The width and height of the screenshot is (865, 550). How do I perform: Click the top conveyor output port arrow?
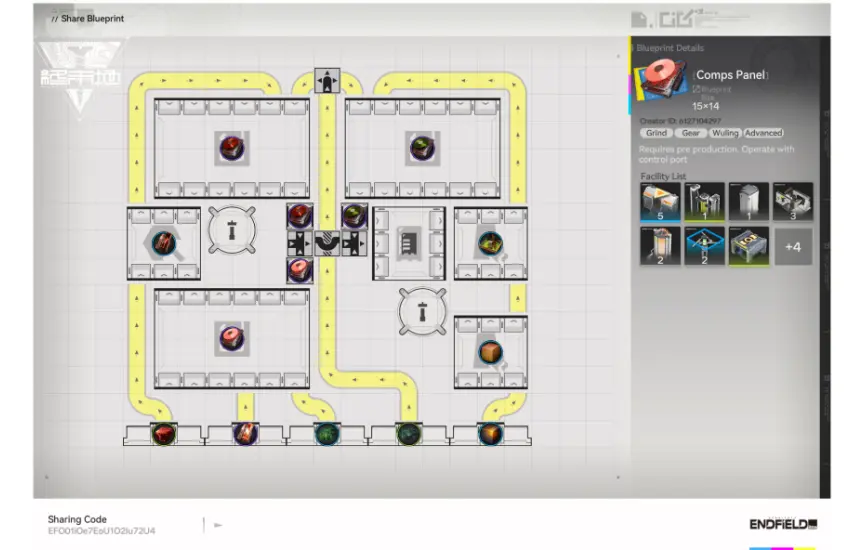(326, 81)
